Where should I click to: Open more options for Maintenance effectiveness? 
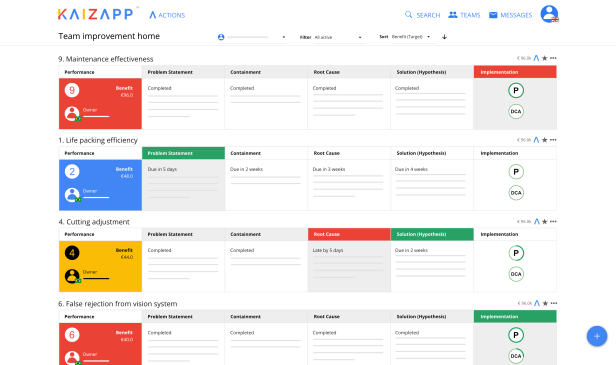553,58
